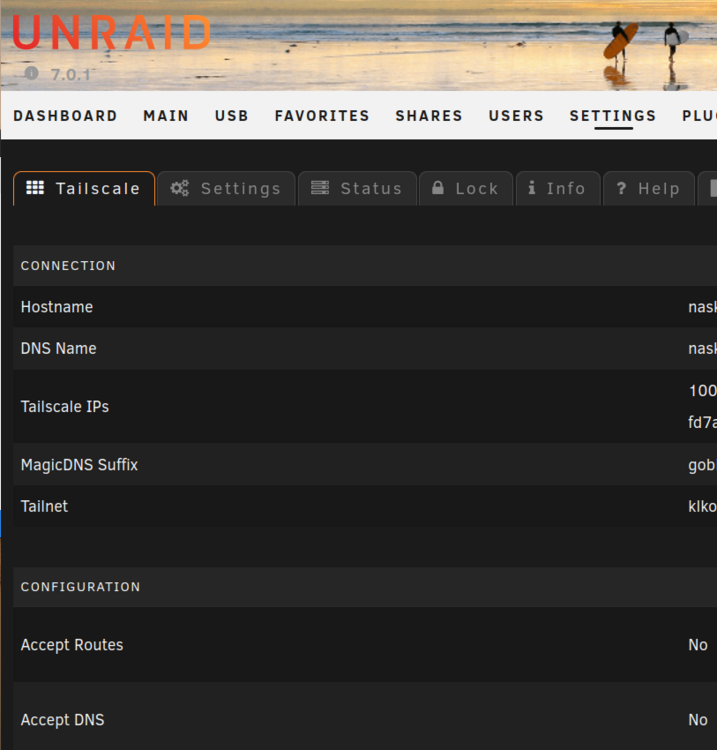Select the Hostname row label

57,307
